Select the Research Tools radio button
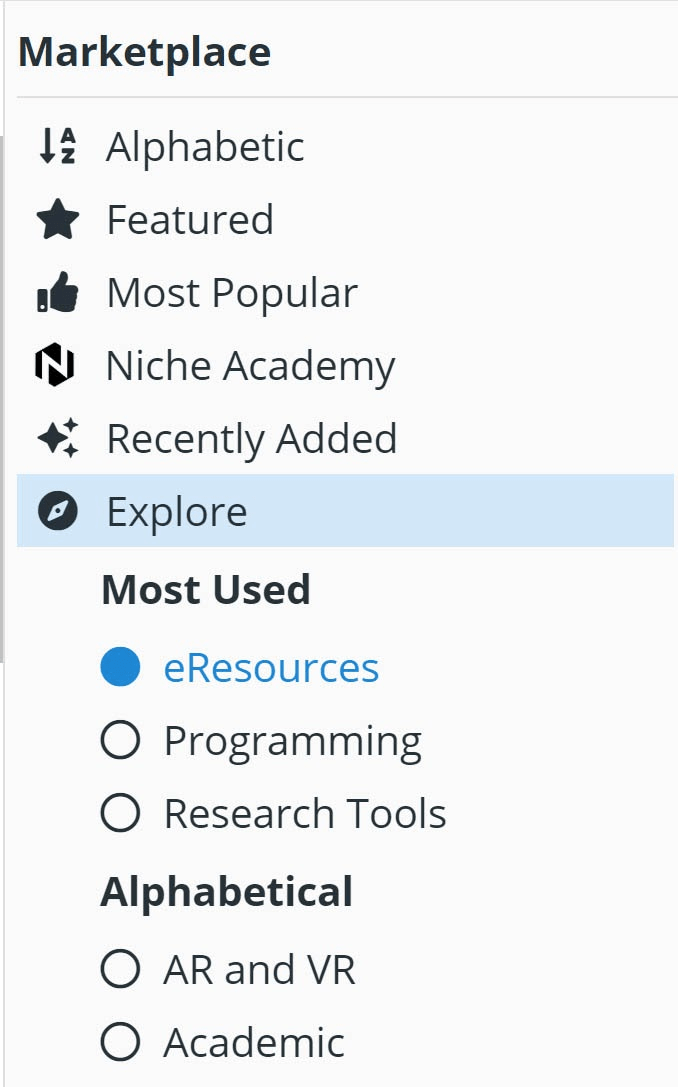678x1087 pixels. [121, 812]
